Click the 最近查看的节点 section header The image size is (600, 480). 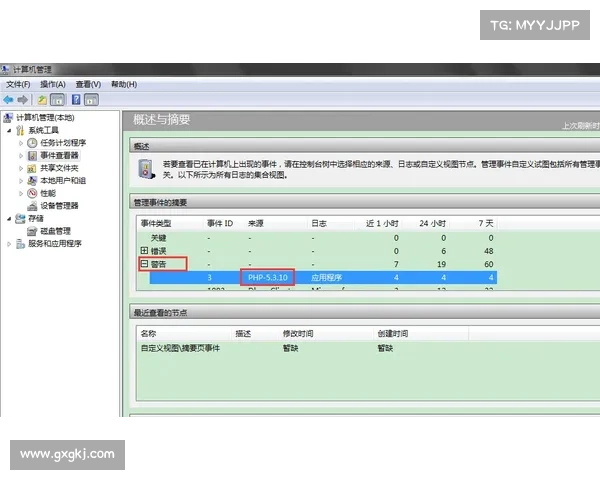pos(364,313)
